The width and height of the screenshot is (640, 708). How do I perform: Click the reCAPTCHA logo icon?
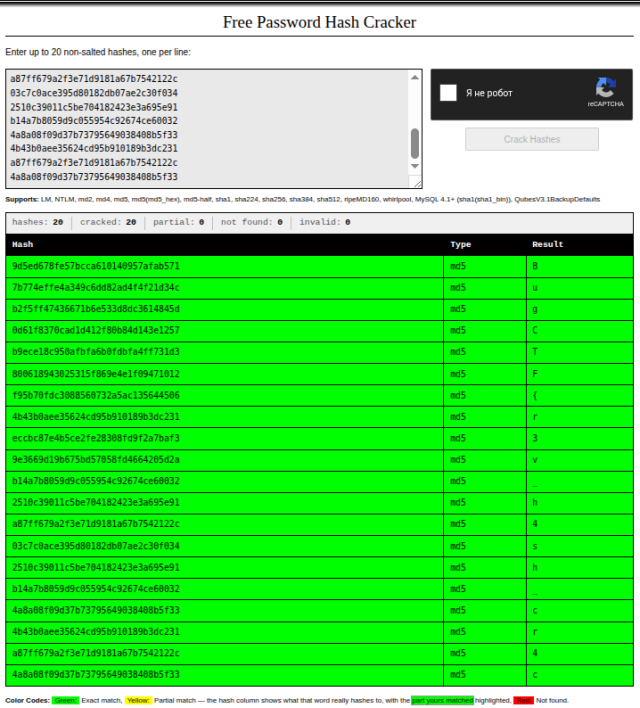[605, 88]
